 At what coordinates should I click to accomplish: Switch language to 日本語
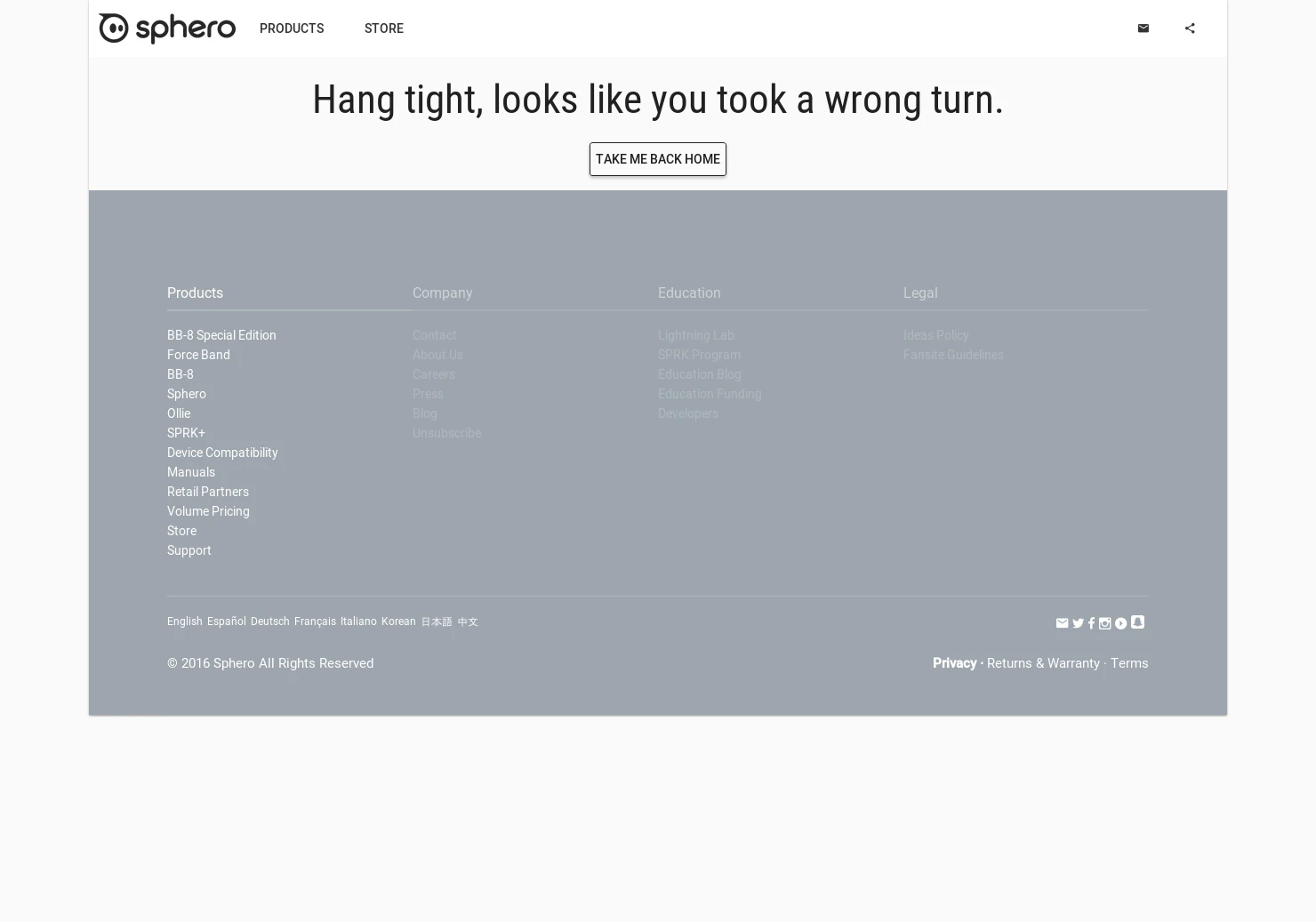coord(437,621)
